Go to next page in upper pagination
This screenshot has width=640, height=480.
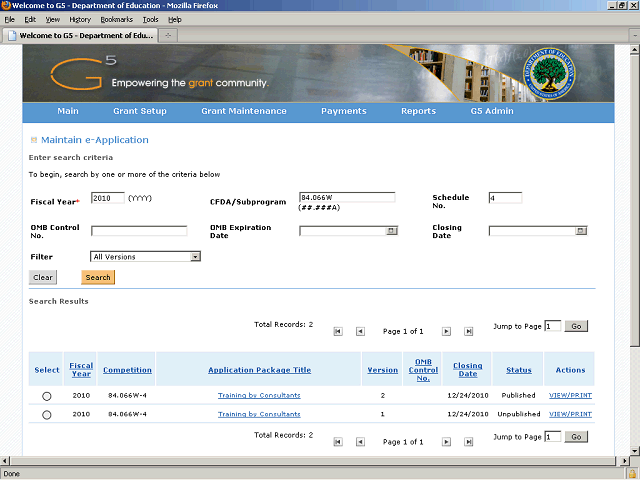(x=447, y=331)
